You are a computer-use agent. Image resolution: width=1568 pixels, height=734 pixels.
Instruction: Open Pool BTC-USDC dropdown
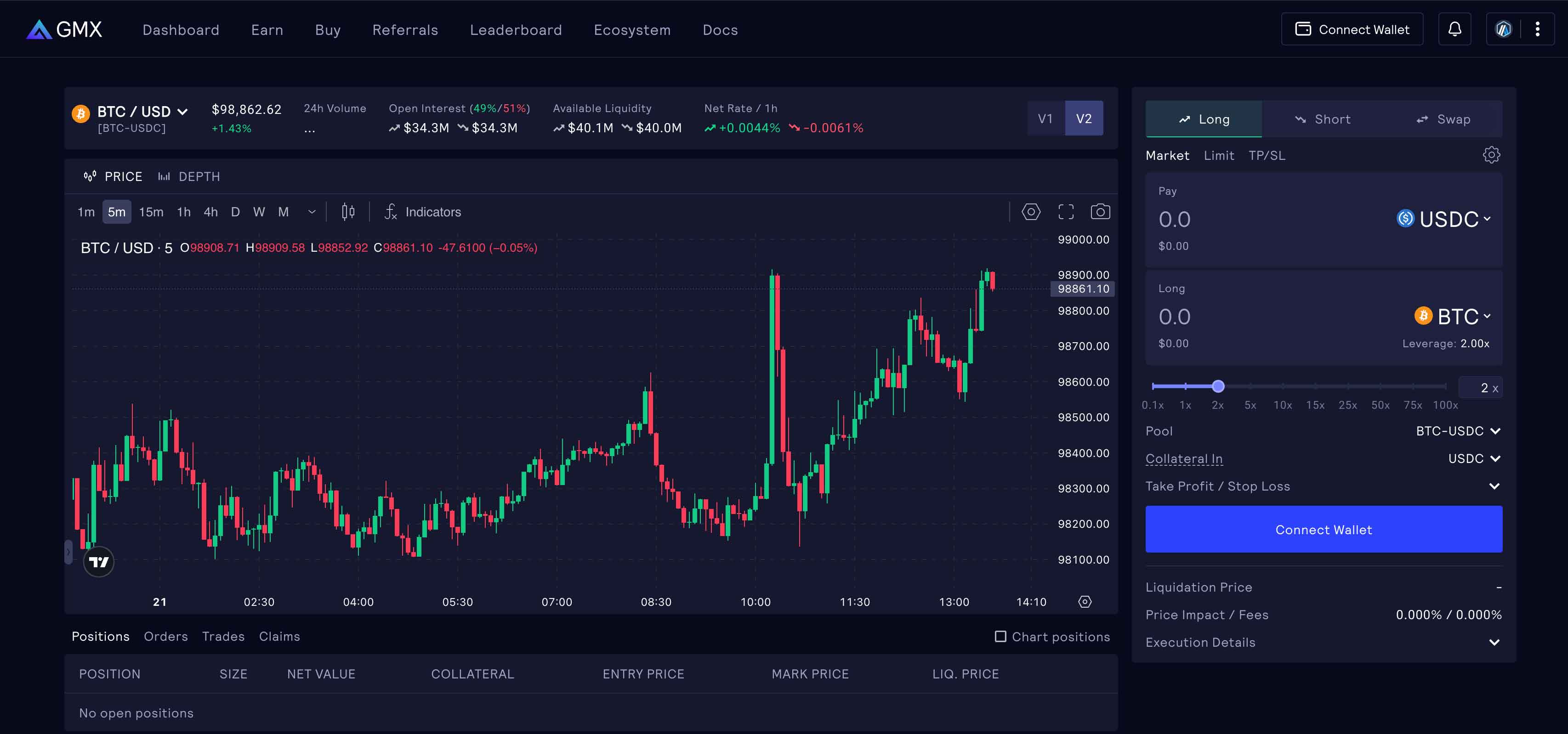[x=1458, y=431]
